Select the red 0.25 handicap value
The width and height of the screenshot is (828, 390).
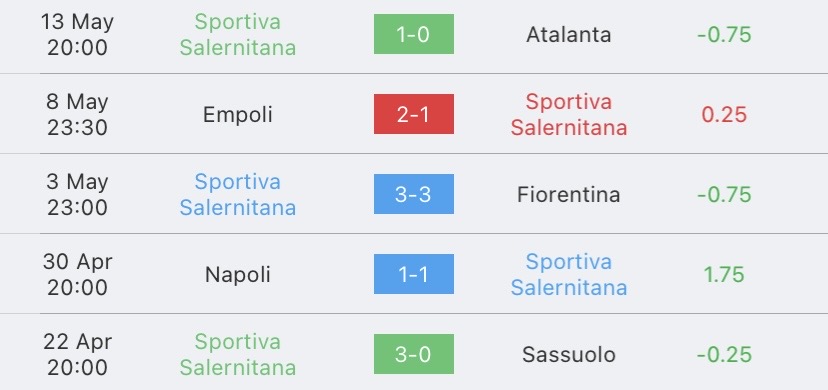coord(724,115)
